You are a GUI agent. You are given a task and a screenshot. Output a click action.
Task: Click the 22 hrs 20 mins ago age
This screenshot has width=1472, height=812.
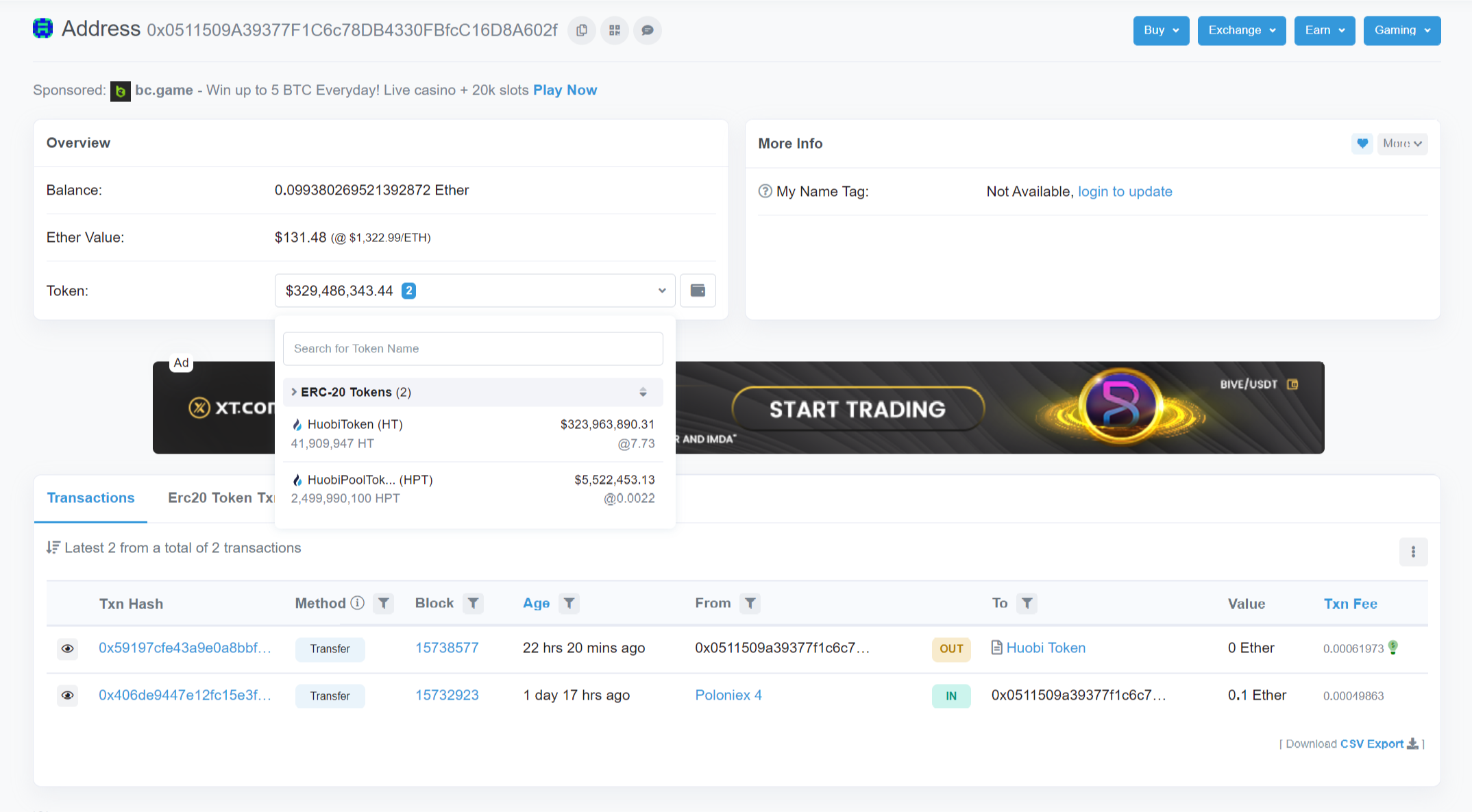(584, 648)
